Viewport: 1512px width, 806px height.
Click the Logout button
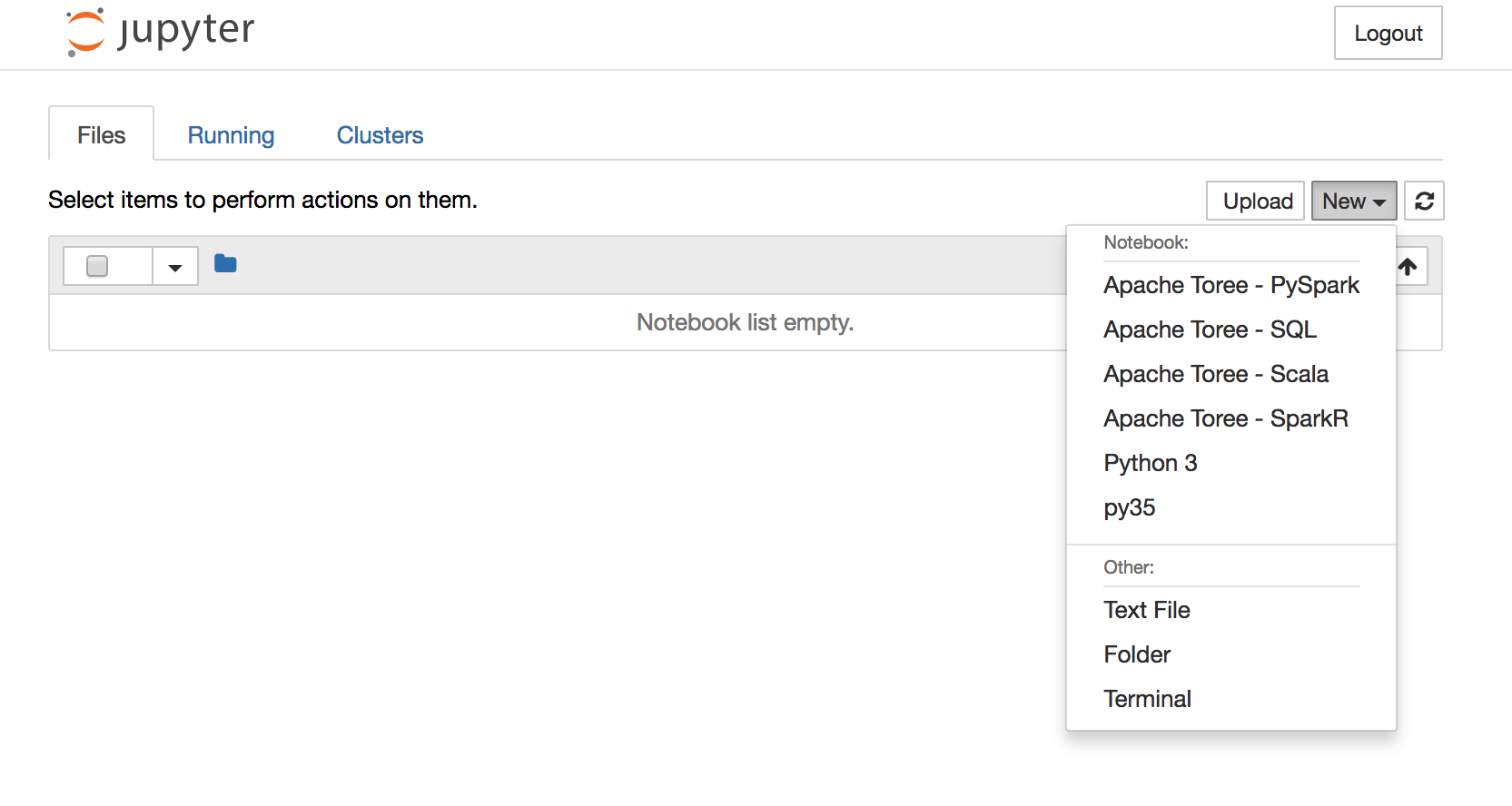coord(1388,33)
